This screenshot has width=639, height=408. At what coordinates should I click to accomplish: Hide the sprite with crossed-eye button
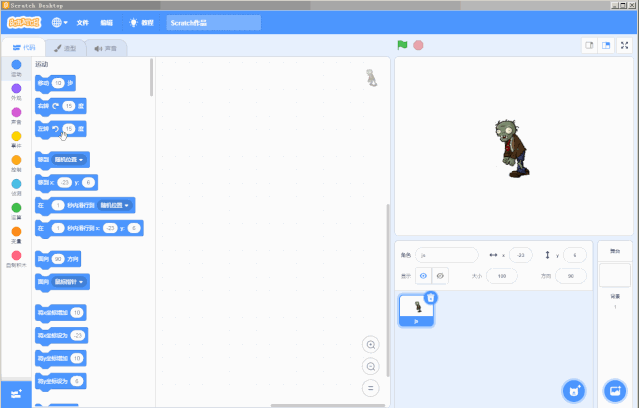point(440,276)
